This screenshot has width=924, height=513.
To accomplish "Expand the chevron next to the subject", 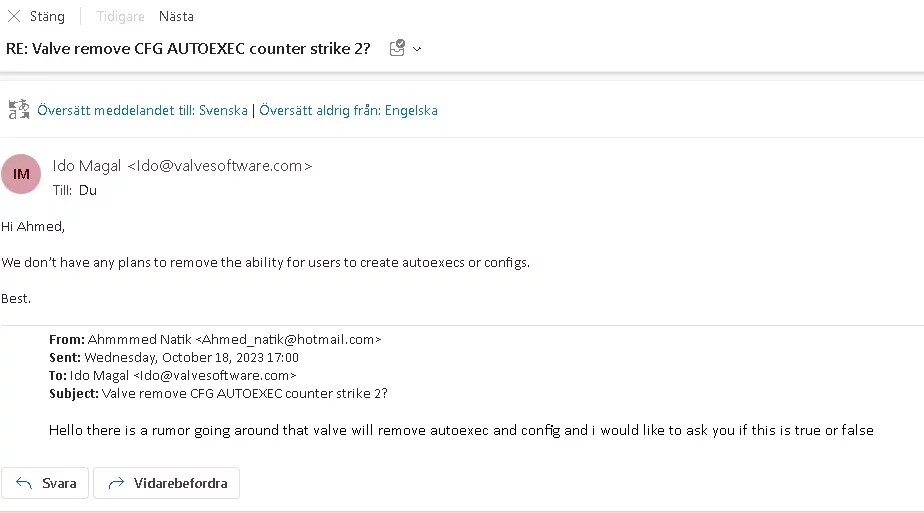I will point(417,48).
